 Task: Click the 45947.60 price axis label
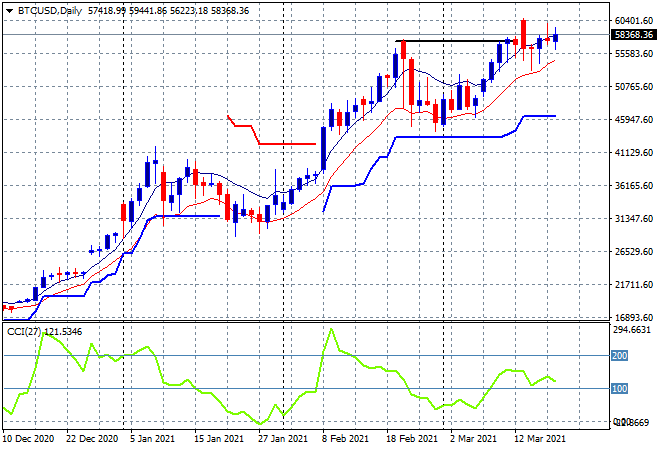[x=633, y=120]
